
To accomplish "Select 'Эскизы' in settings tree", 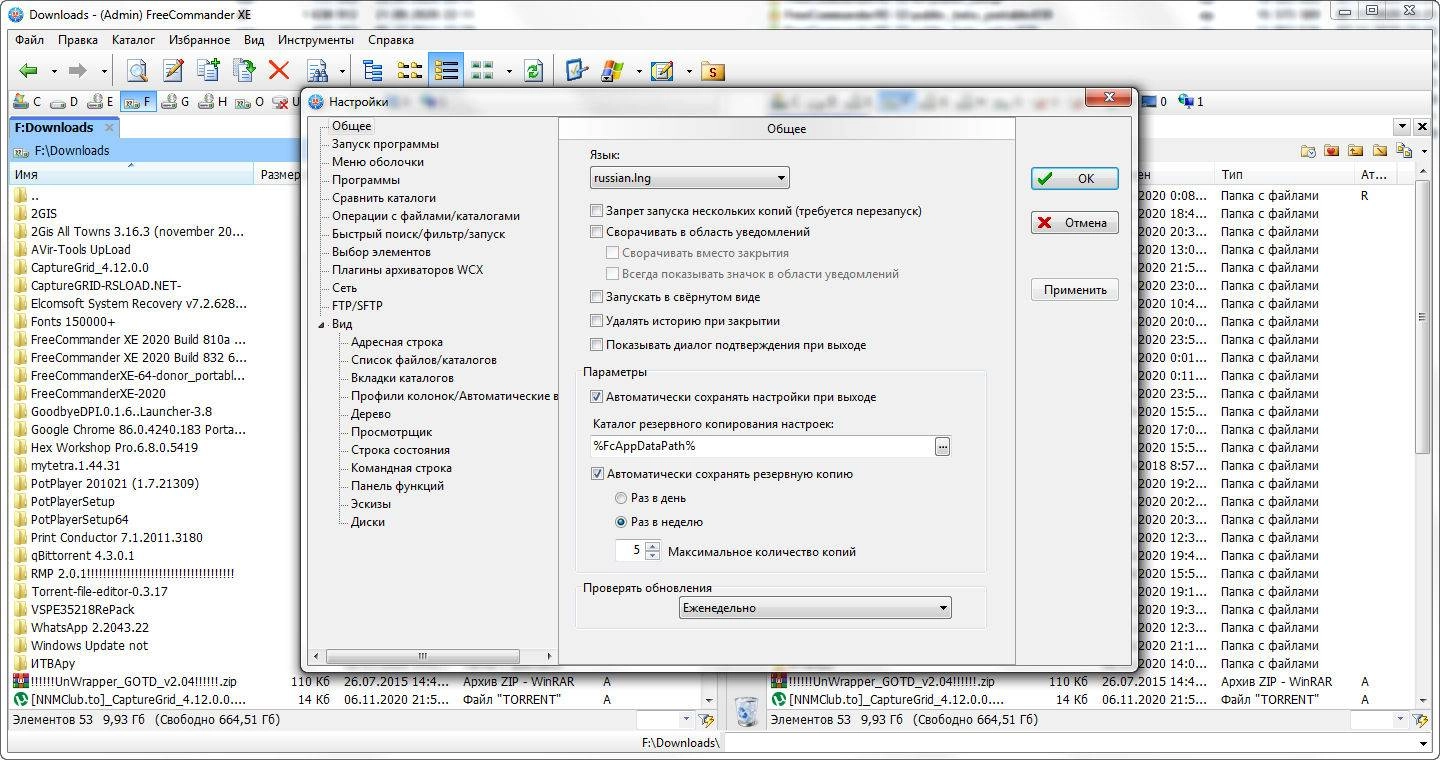I will coord(371,504).
